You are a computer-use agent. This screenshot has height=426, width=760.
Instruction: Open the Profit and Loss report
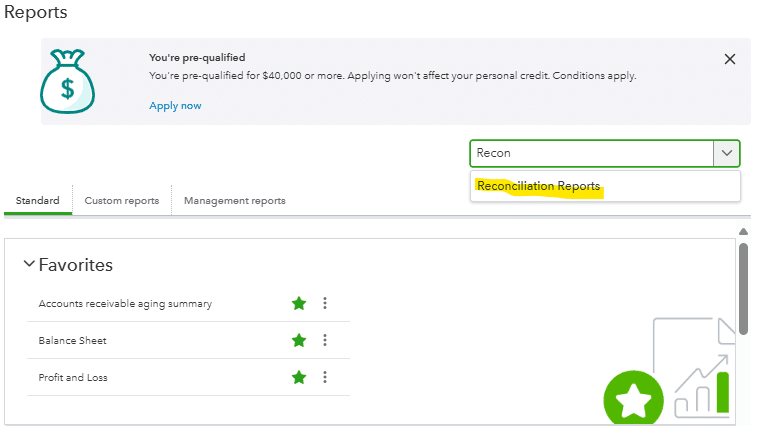(73, 378)
